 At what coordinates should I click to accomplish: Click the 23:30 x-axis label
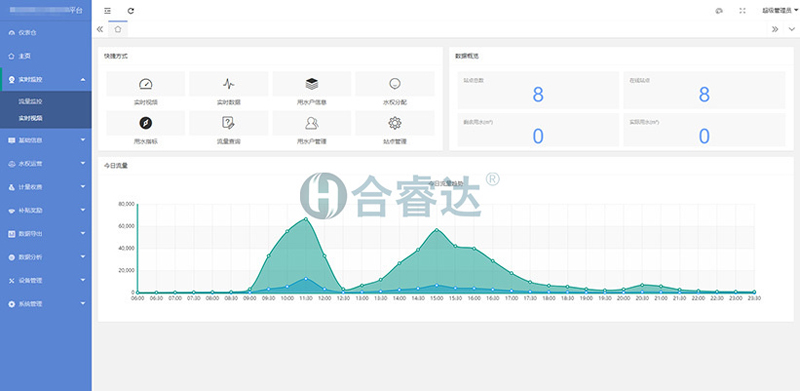click(x=754, y=298)
